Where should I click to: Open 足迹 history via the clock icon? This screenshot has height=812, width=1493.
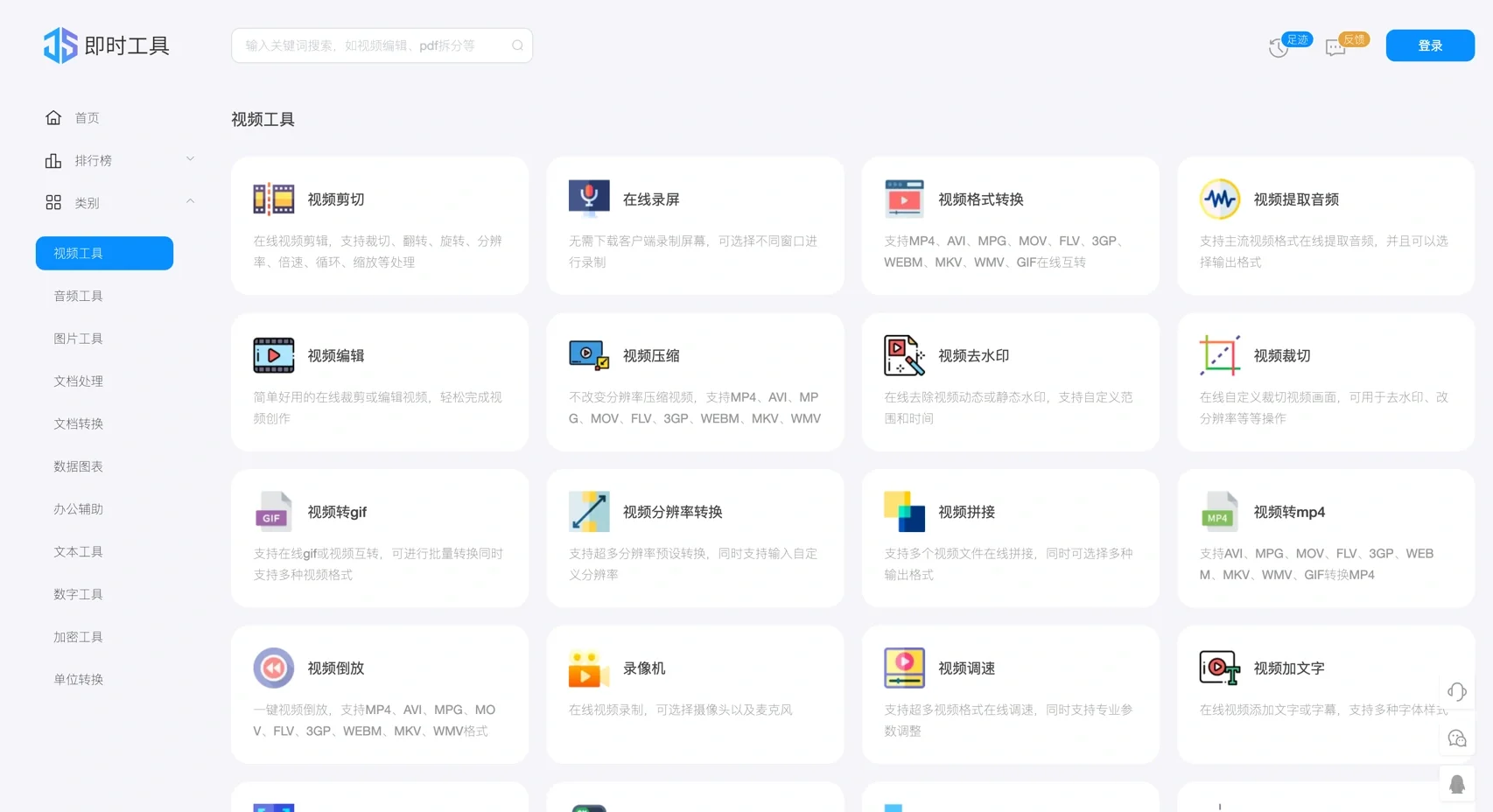point(1279,46)
